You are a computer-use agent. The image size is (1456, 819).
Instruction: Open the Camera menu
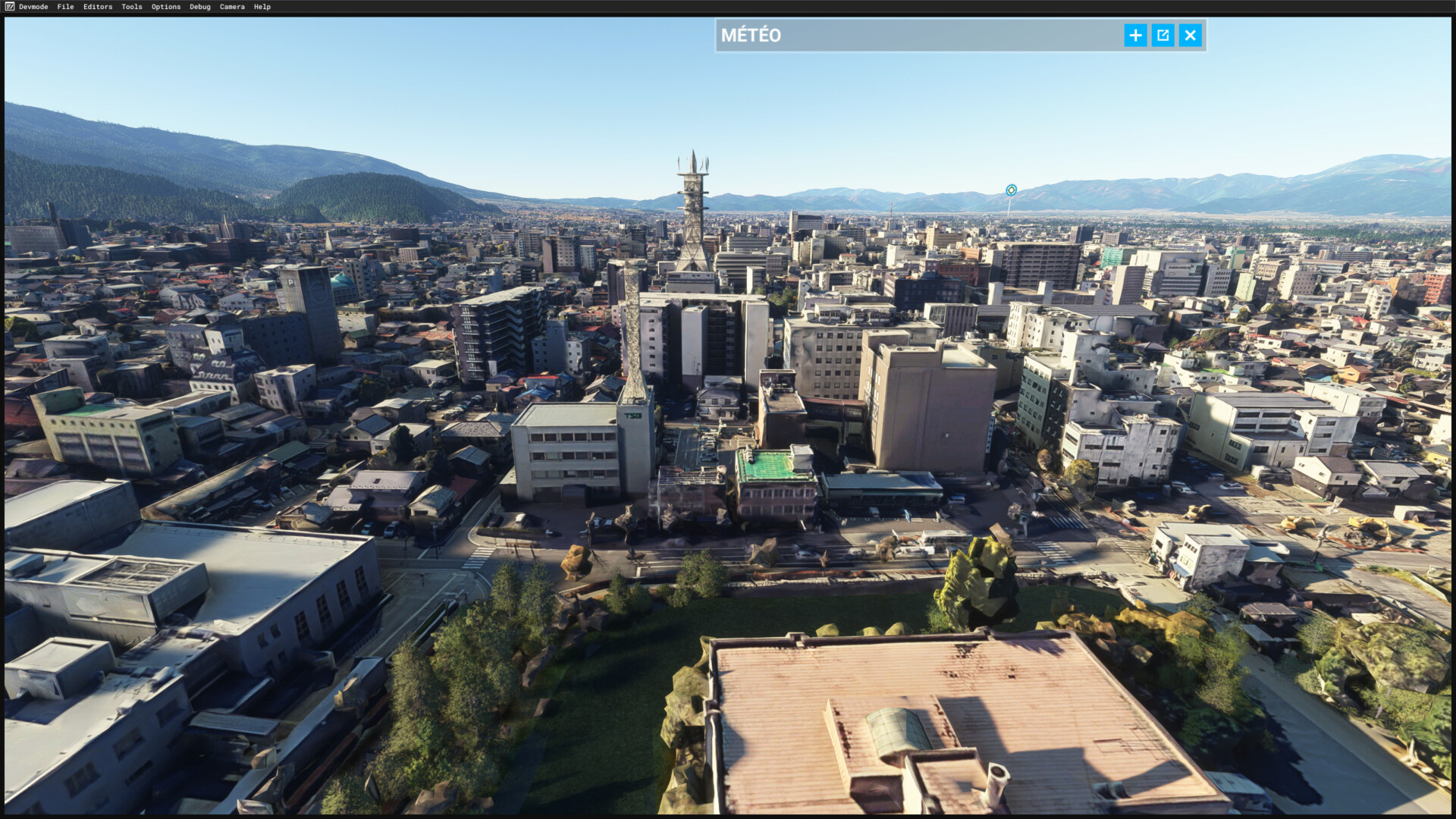click(x=232, y=7)
